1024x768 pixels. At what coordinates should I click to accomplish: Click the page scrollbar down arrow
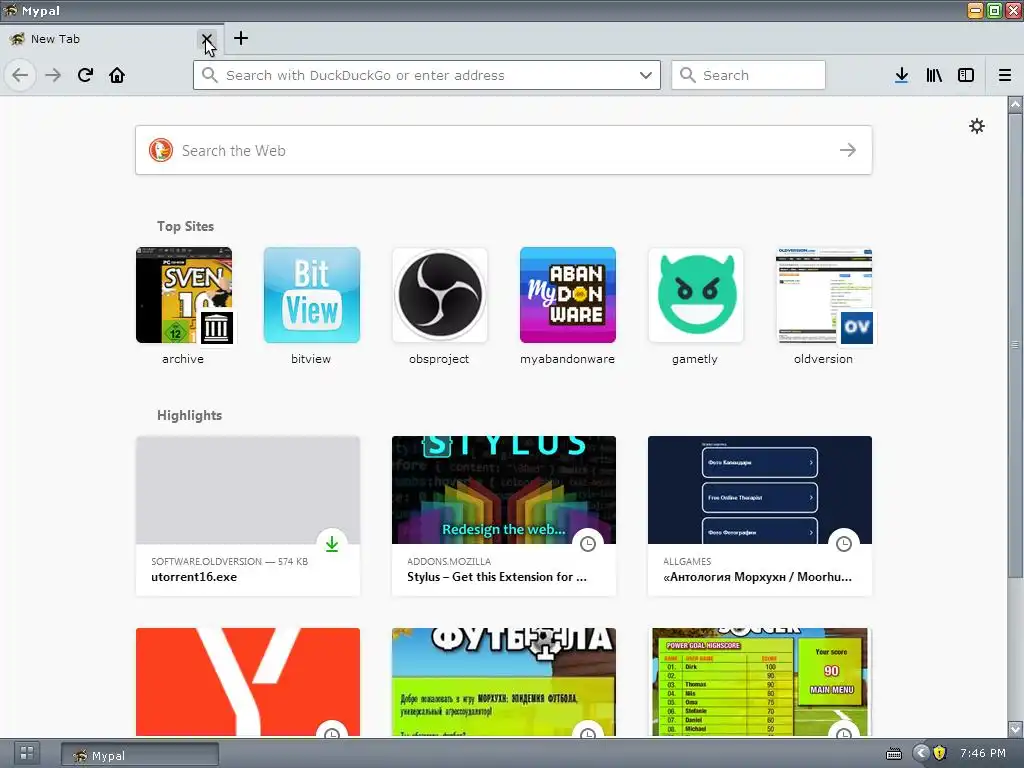[1015, 728]
